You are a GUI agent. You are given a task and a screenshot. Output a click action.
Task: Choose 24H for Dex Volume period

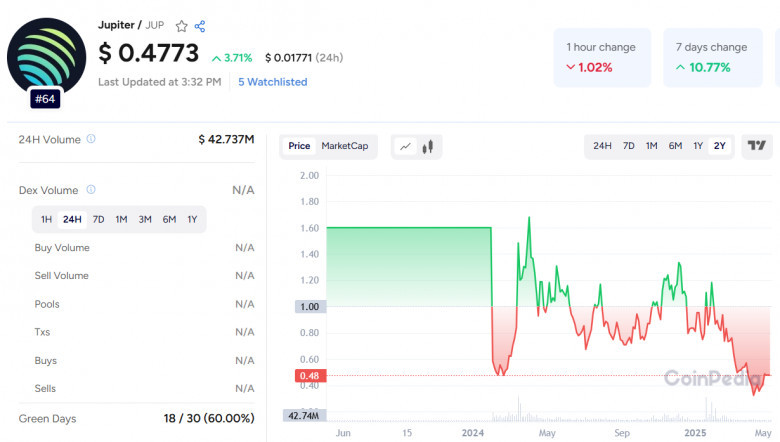pos(72,219)
